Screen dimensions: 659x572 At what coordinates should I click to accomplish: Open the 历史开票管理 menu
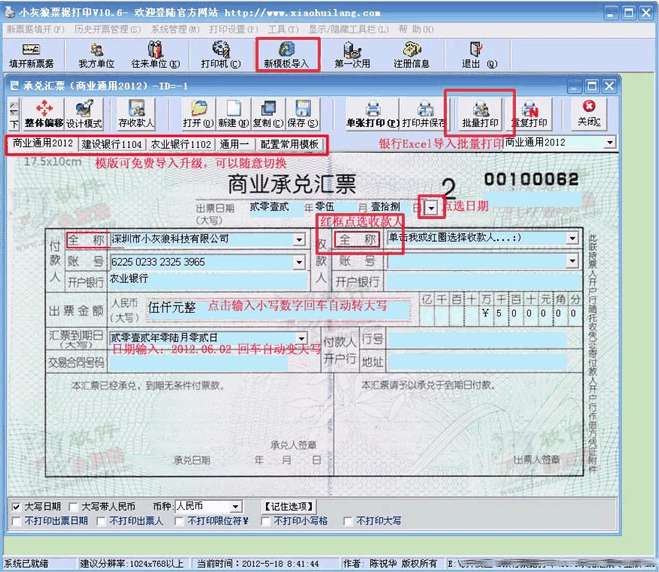tap(108, 29)
